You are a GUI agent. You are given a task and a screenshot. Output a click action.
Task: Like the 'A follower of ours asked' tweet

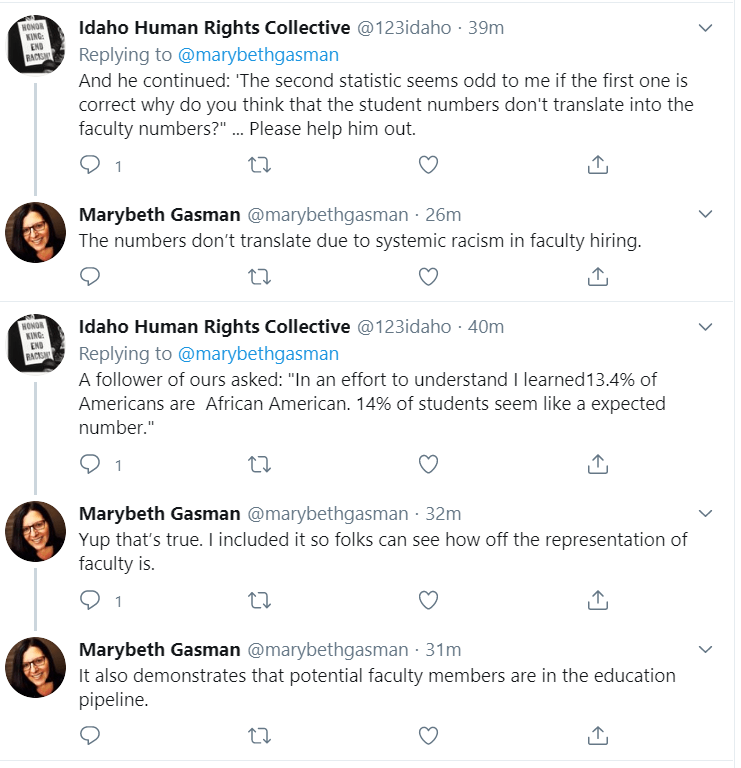click(x=428, y=464)
